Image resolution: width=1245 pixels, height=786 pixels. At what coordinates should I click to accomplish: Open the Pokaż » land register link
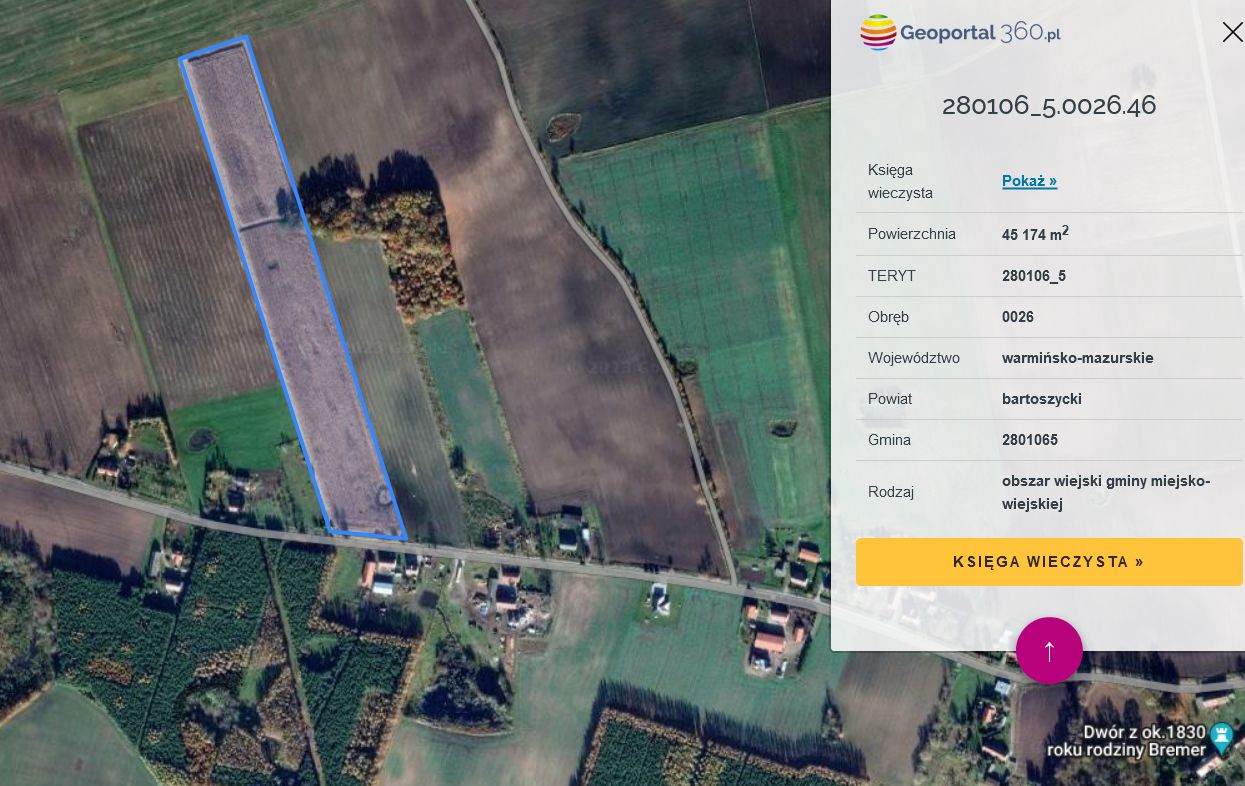pos(1029,181)
